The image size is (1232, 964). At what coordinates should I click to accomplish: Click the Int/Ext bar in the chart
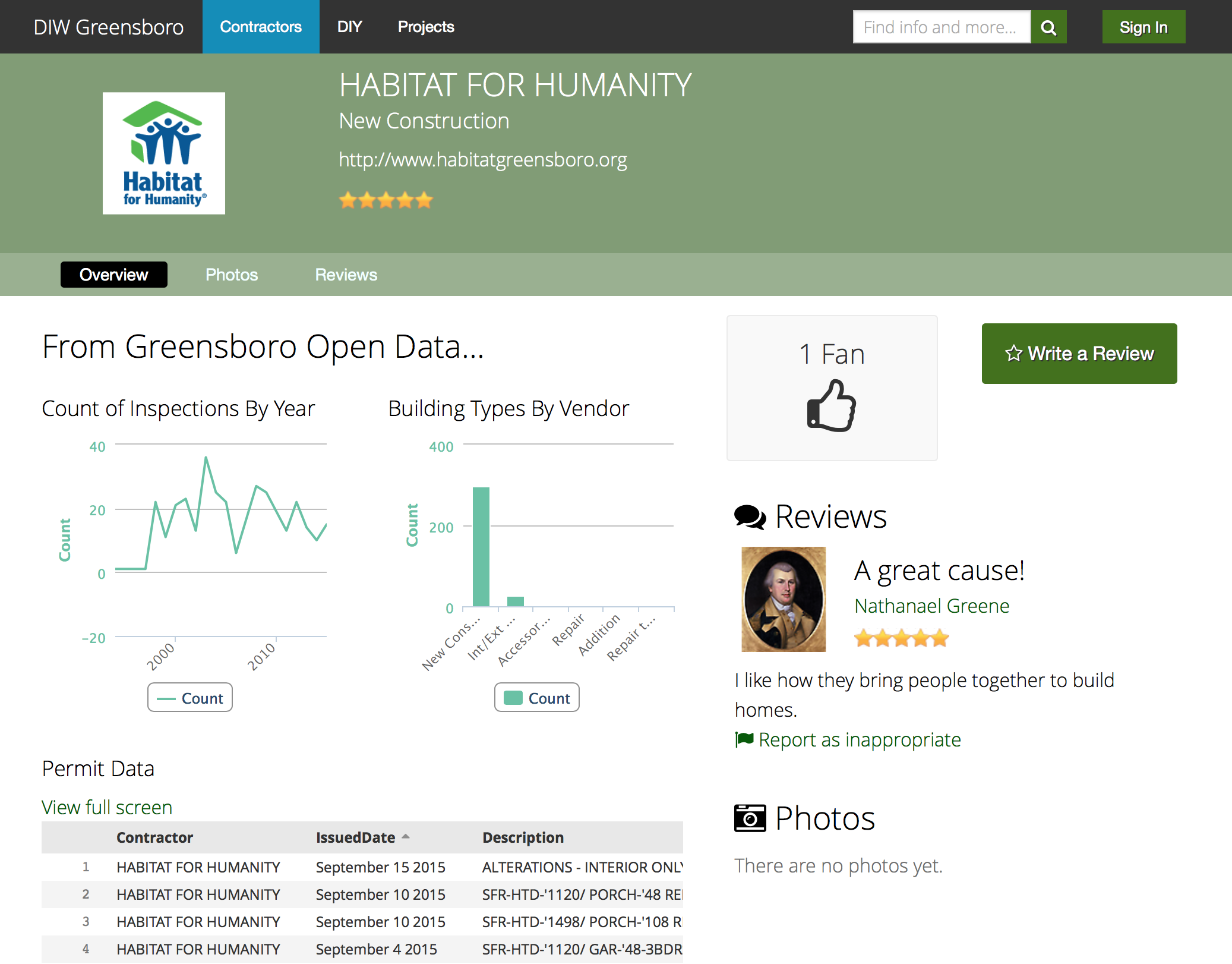(516, 601)
